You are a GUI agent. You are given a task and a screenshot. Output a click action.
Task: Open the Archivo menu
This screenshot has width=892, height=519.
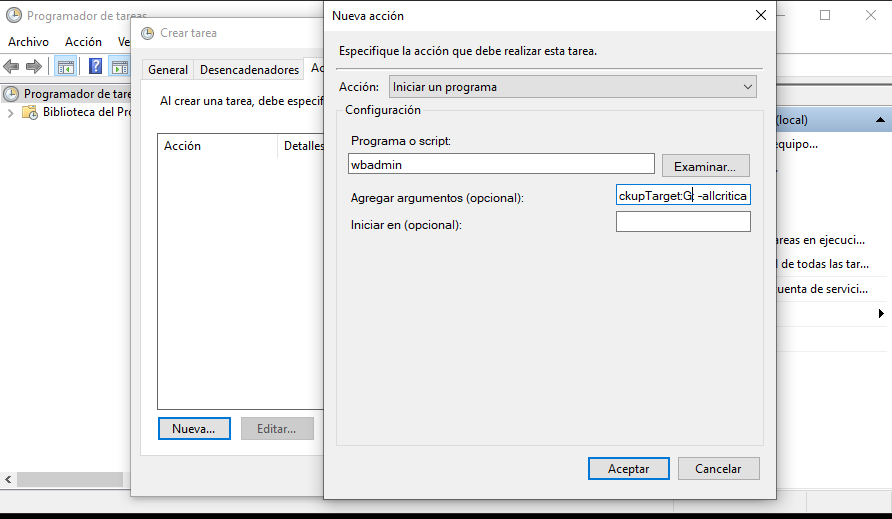coord(28,42)
